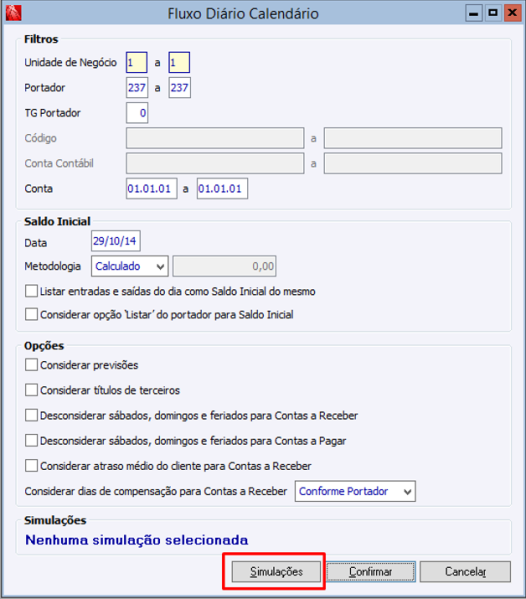Screen dimensions: 526x599
Task: Click the Simulações button
Action: point(276,571)
